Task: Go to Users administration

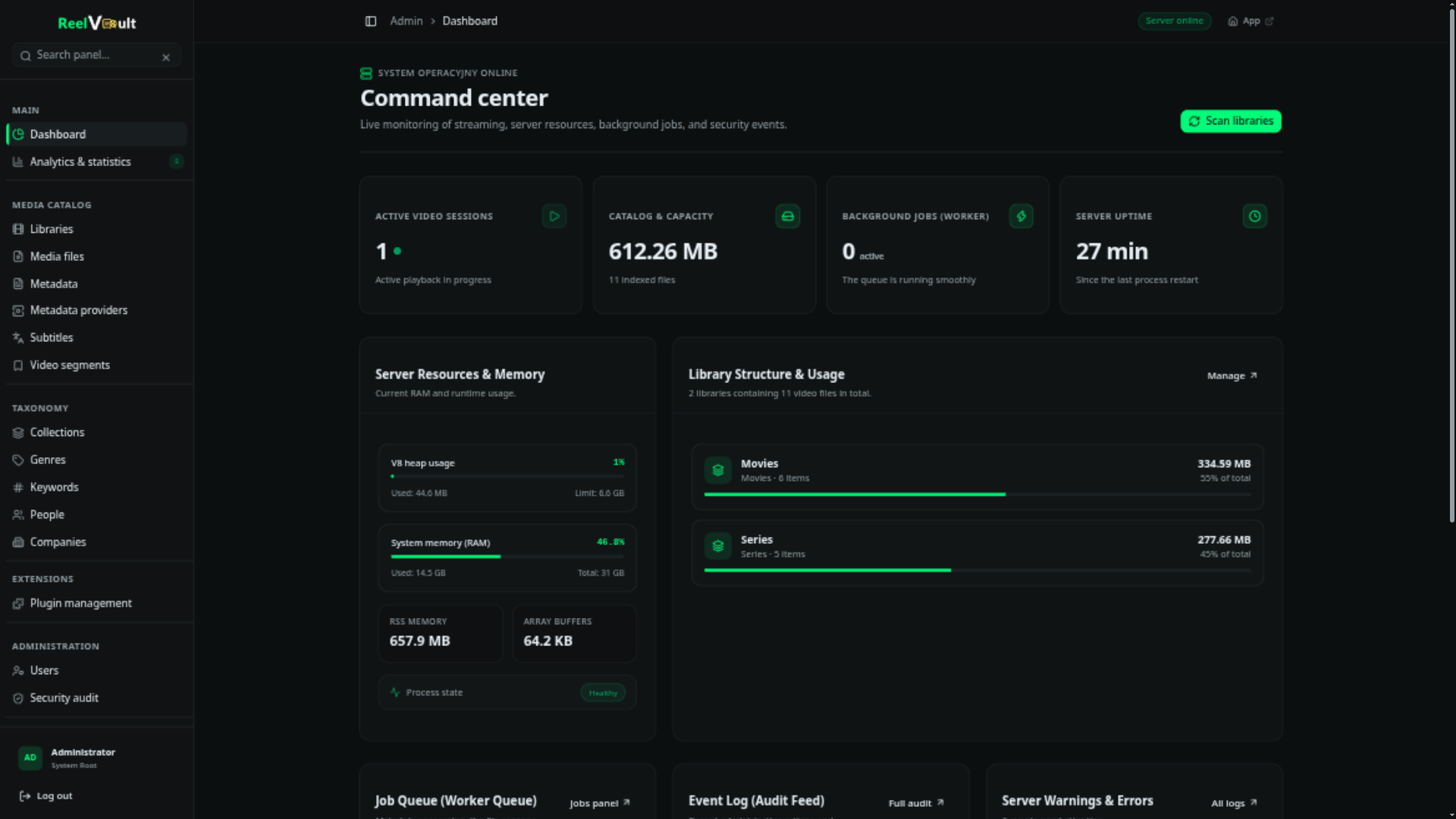Action: click(96, 670)
